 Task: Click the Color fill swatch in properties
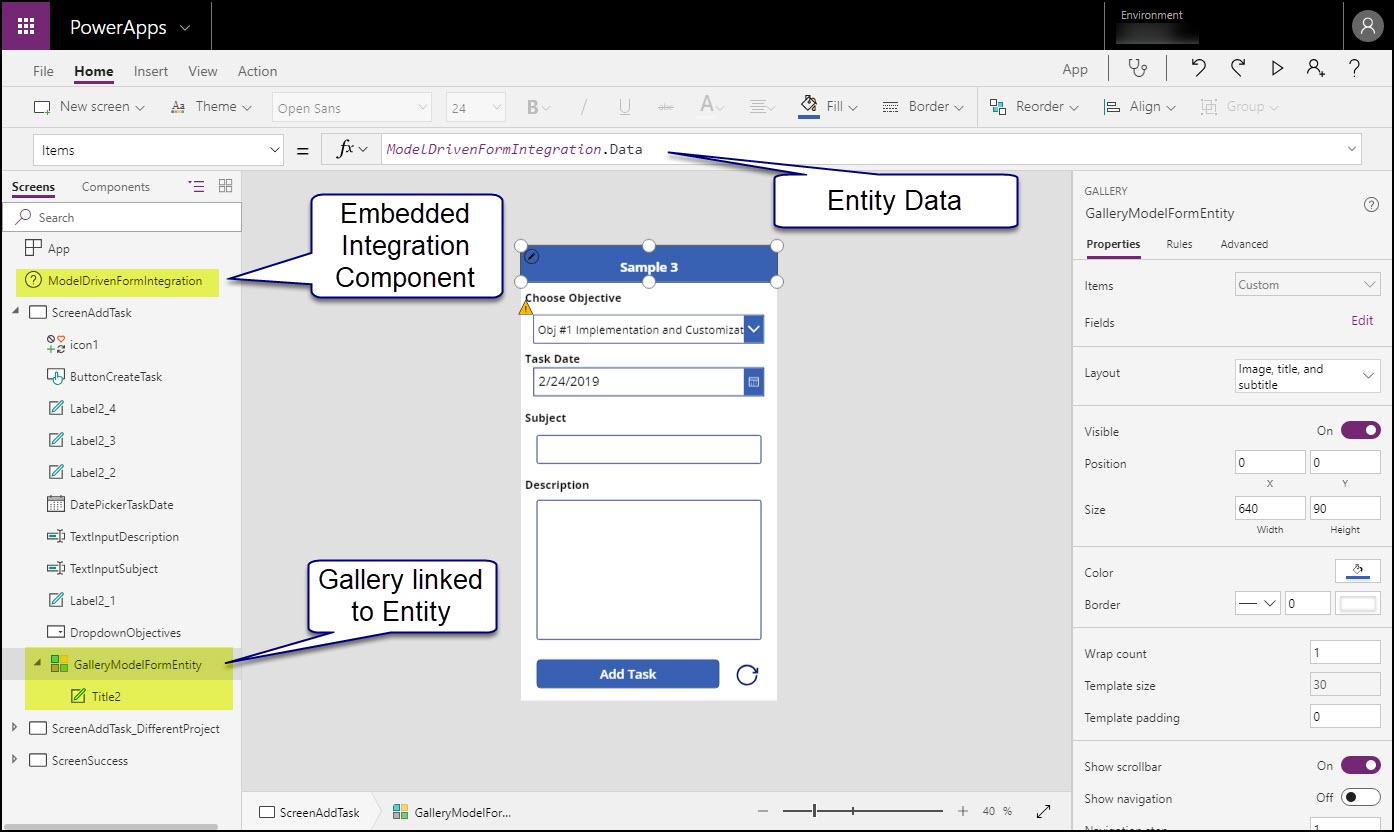[1357, 572]
